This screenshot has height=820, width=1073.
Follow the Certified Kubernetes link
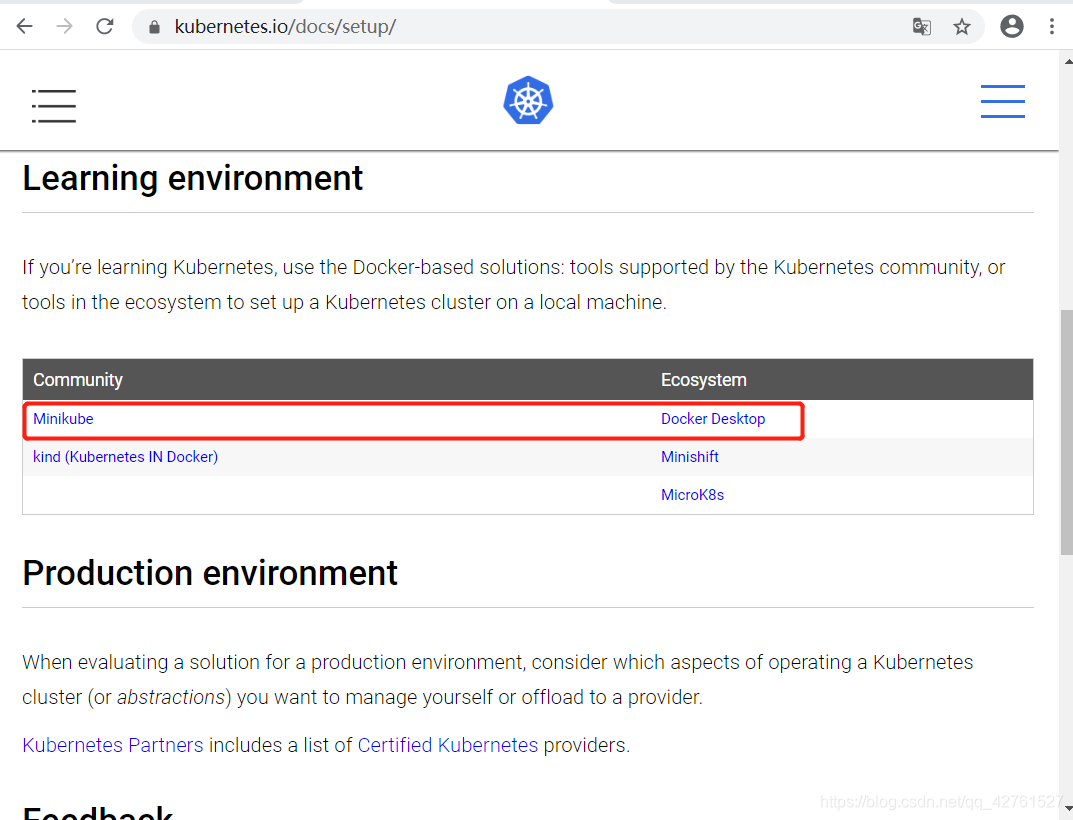[448, 745]
